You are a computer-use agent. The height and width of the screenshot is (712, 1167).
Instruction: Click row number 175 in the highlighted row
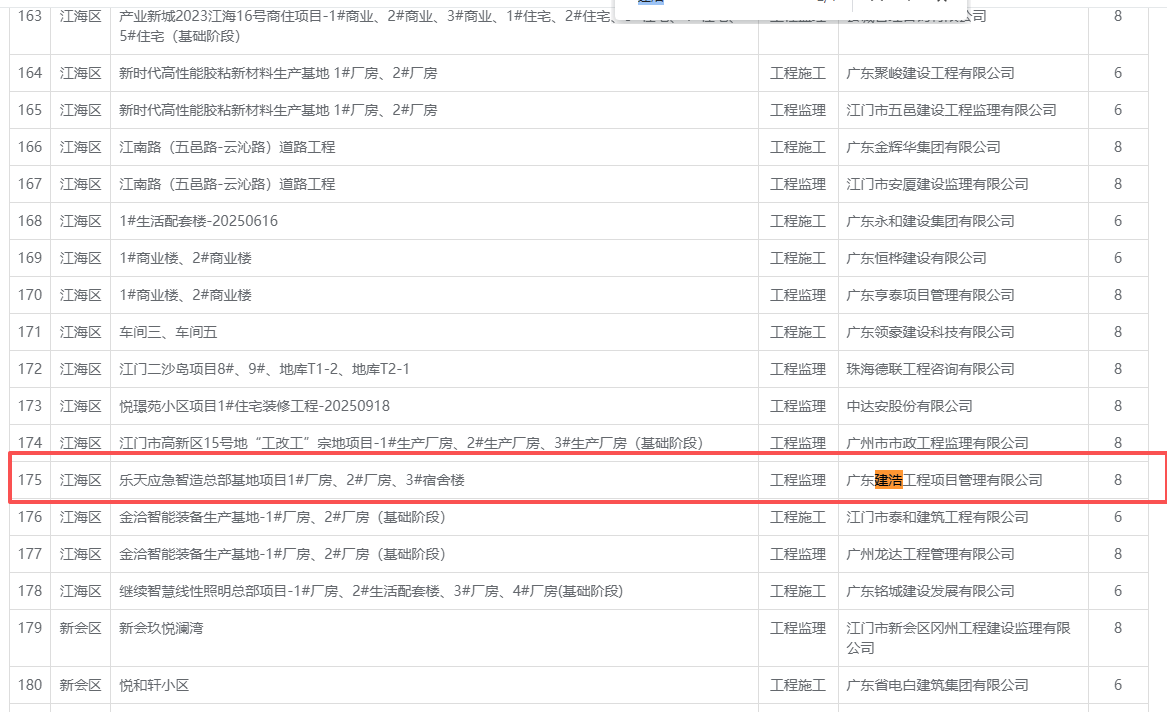click(x=30, y=480)
